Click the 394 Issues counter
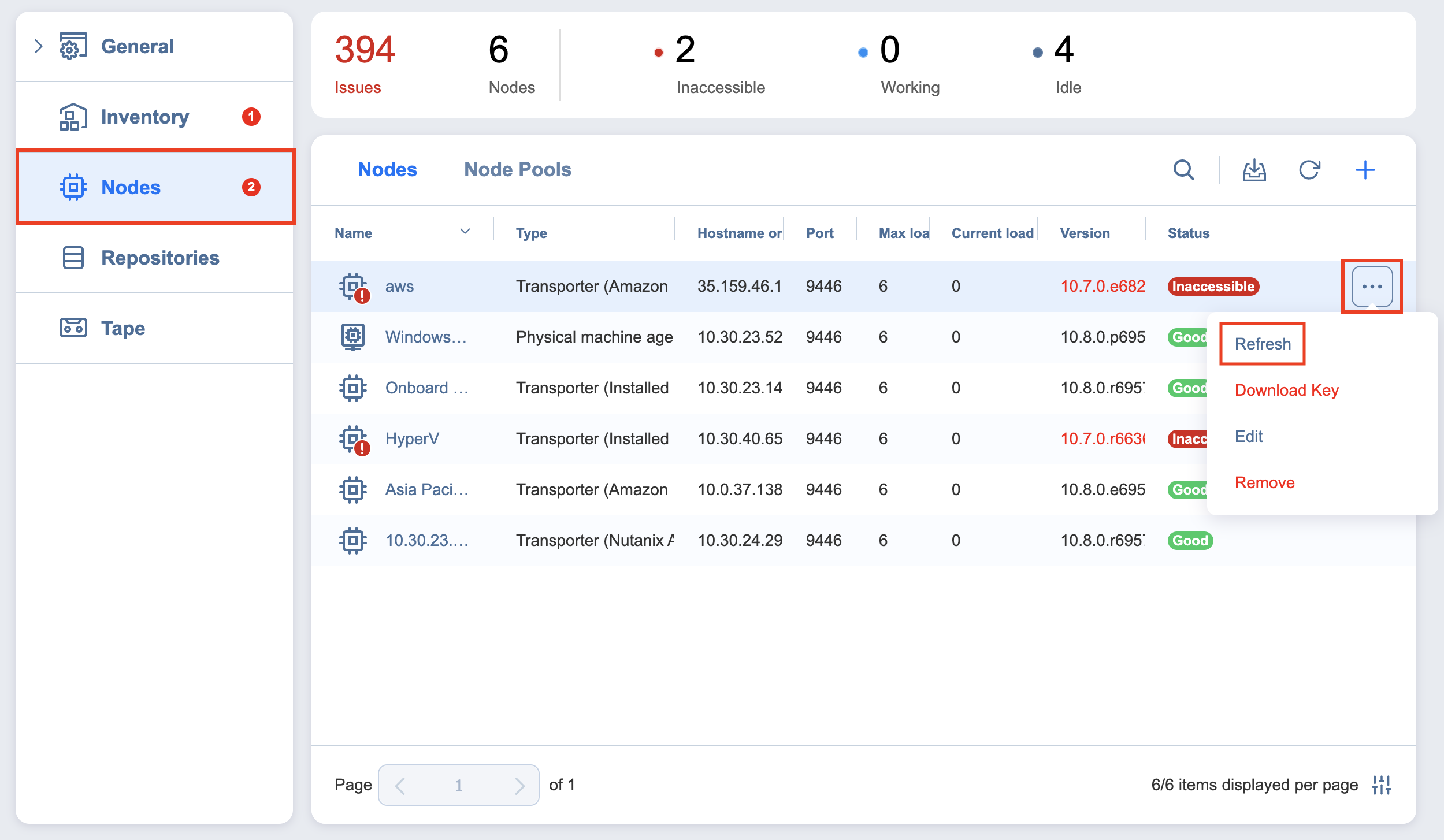The height and width of the screenshot is (840, 1444). [x=364, y=62]
